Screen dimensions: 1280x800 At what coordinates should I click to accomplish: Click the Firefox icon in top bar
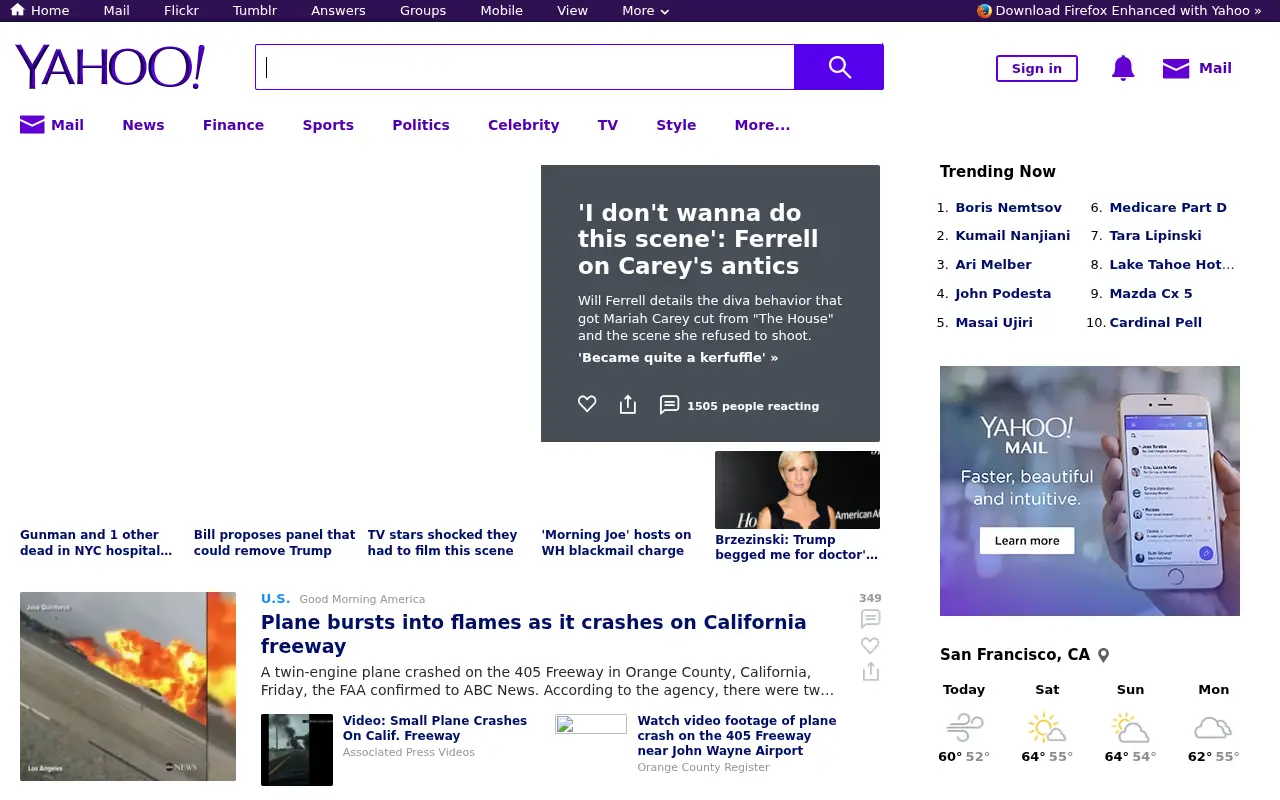click(984, 10)
